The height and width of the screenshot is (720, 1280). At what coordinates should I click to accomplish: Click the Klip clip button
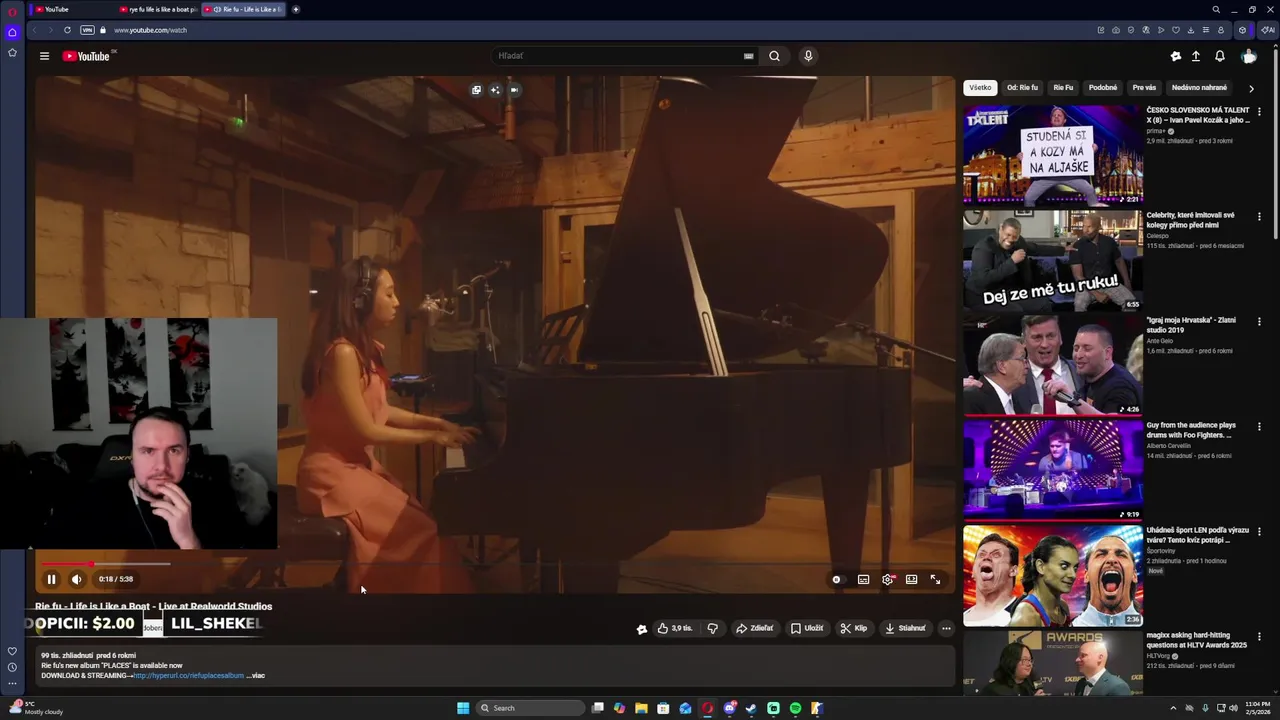point(853,628)
